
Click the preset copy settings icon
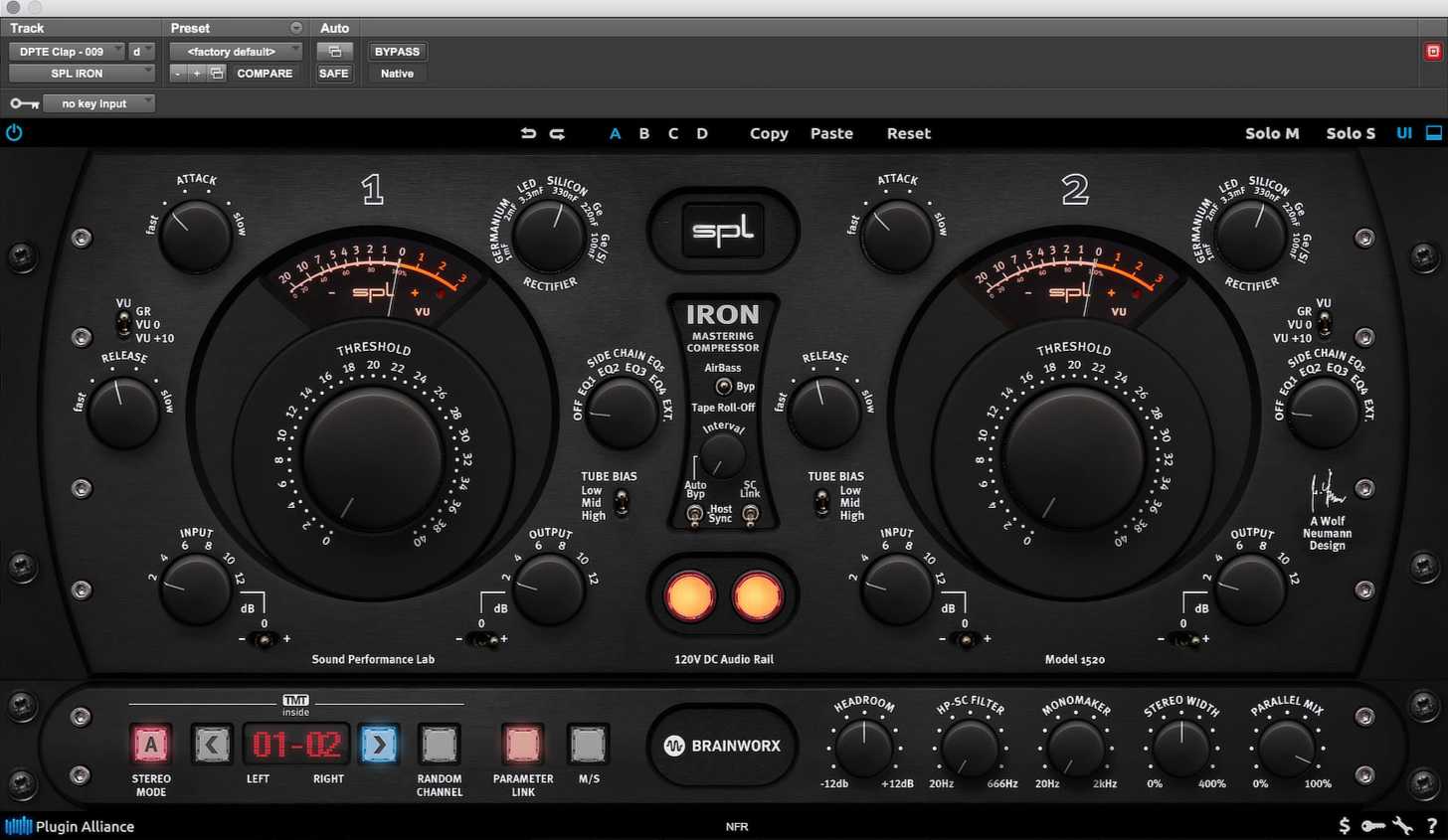click(x=217, y=74)
